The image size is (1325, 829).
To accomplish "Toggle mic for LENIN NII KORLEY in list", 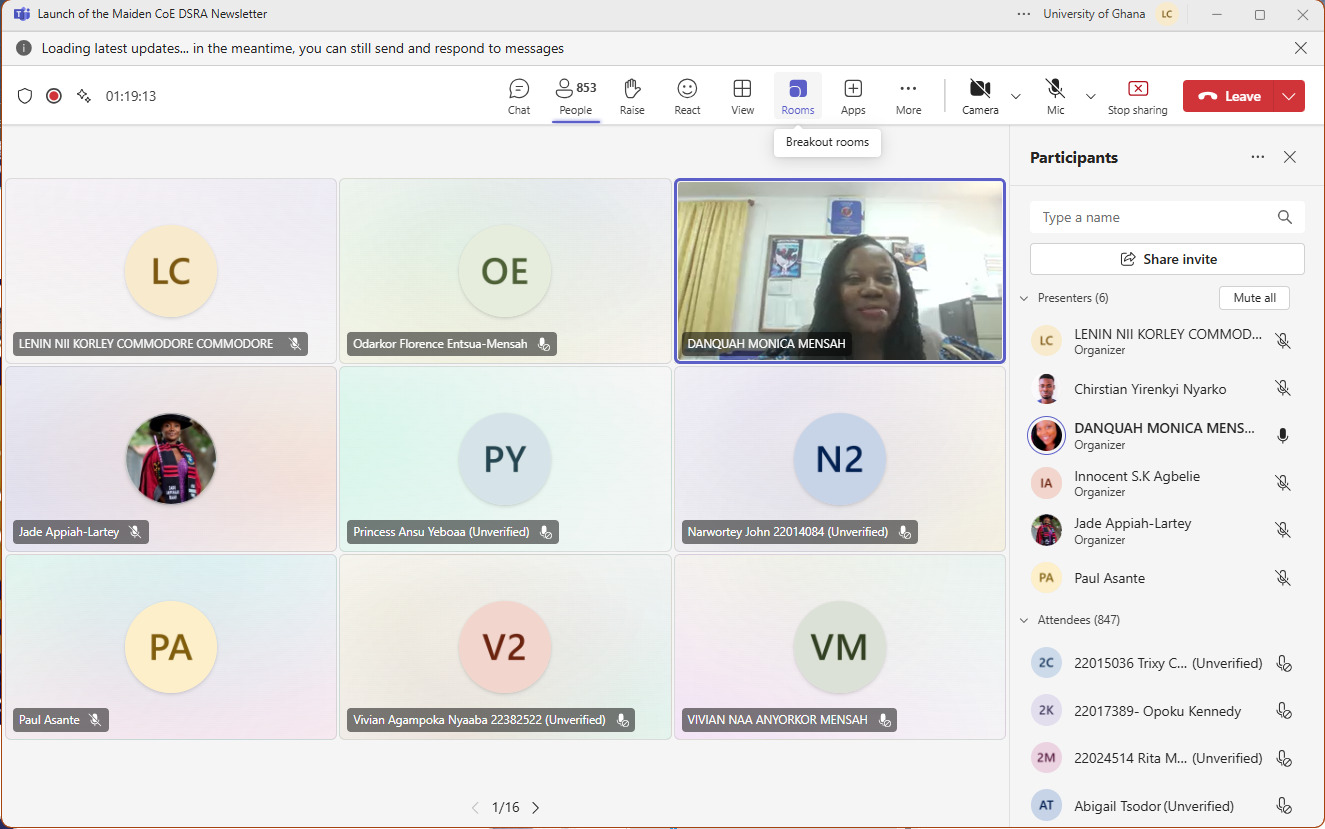I will pos(1283,341).
